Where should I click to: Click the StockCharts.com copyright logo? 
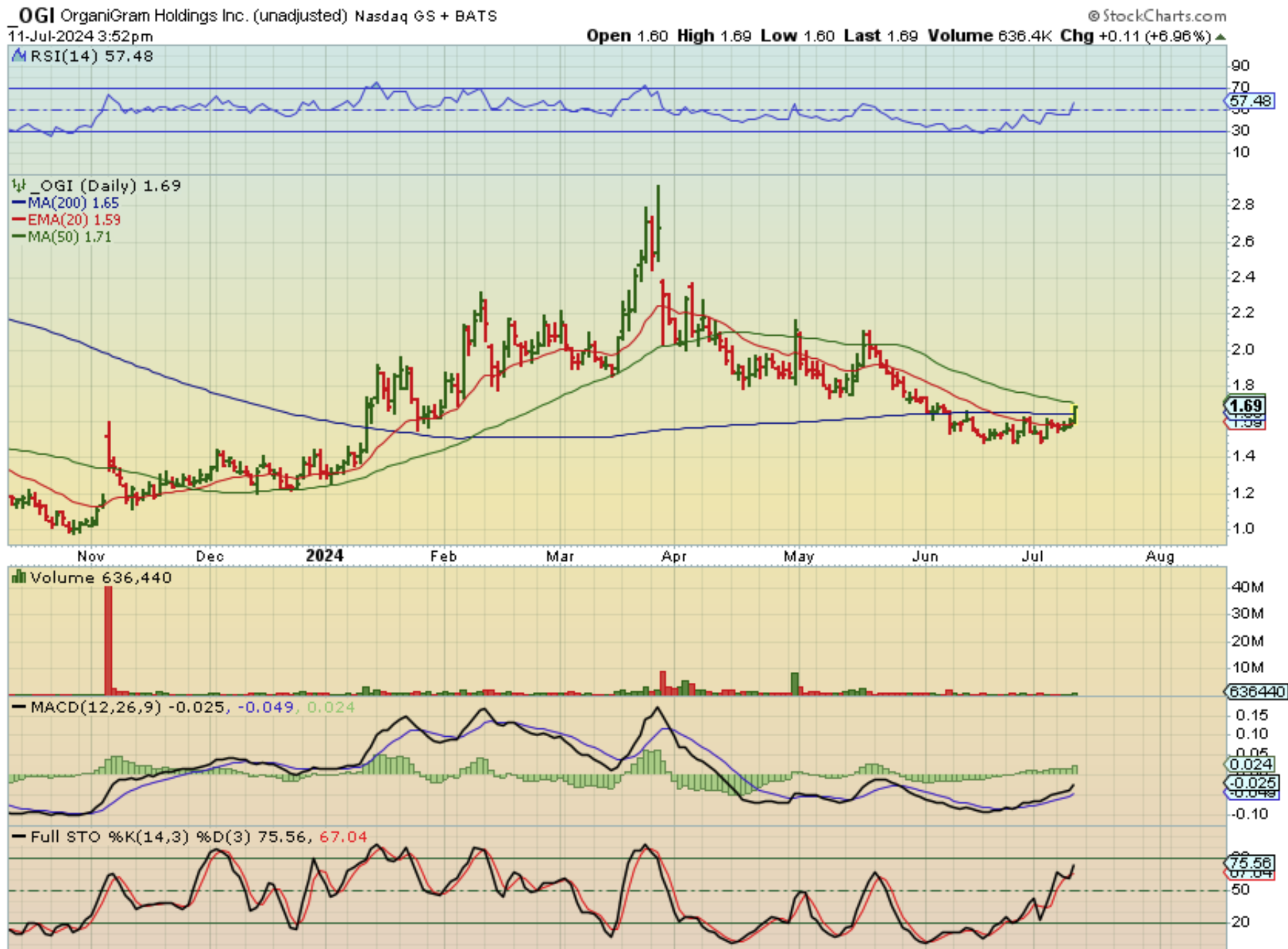[x=1157, y=15]
